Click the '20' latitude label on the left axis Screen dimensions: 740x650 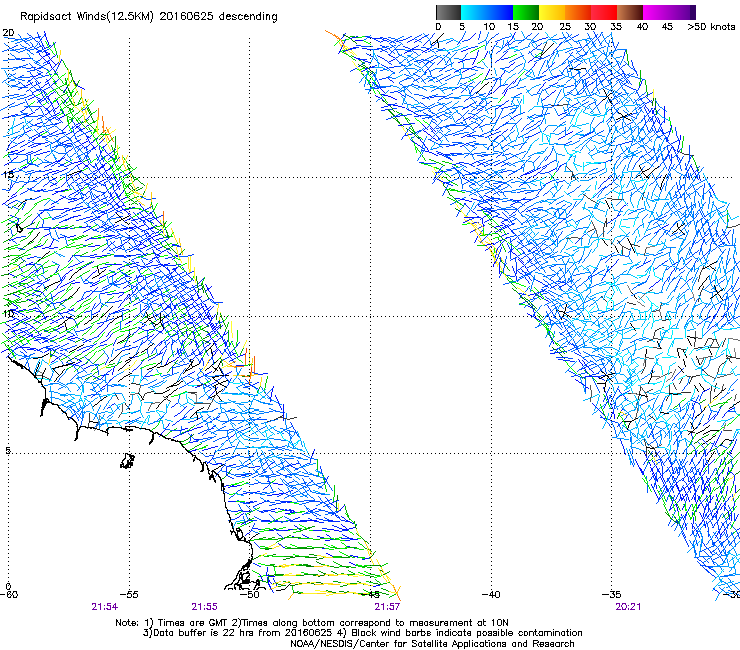tap(8, 33)
